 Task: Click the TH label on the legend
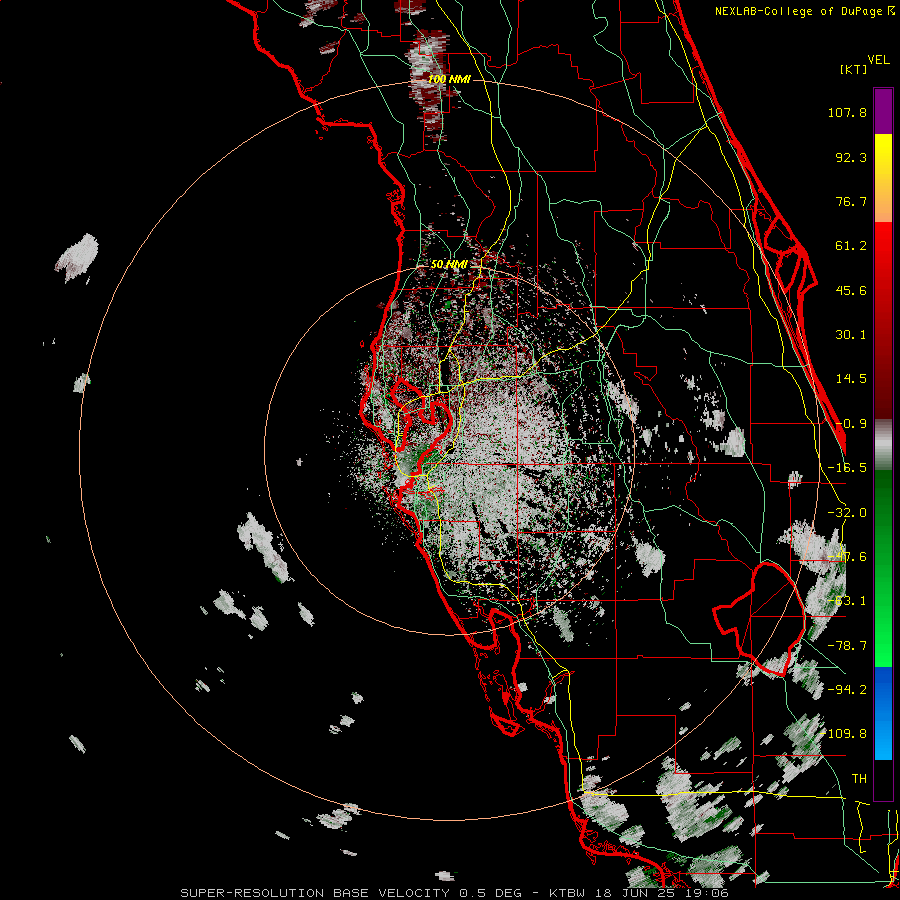(859, 779)
